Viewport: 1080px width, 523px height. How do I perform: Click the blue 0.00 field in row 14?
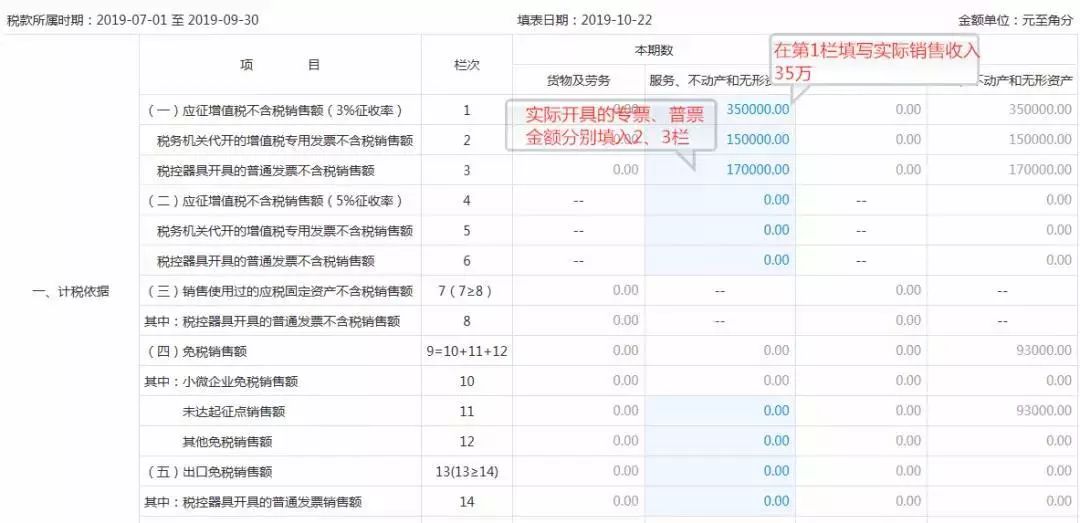[720, 502]
